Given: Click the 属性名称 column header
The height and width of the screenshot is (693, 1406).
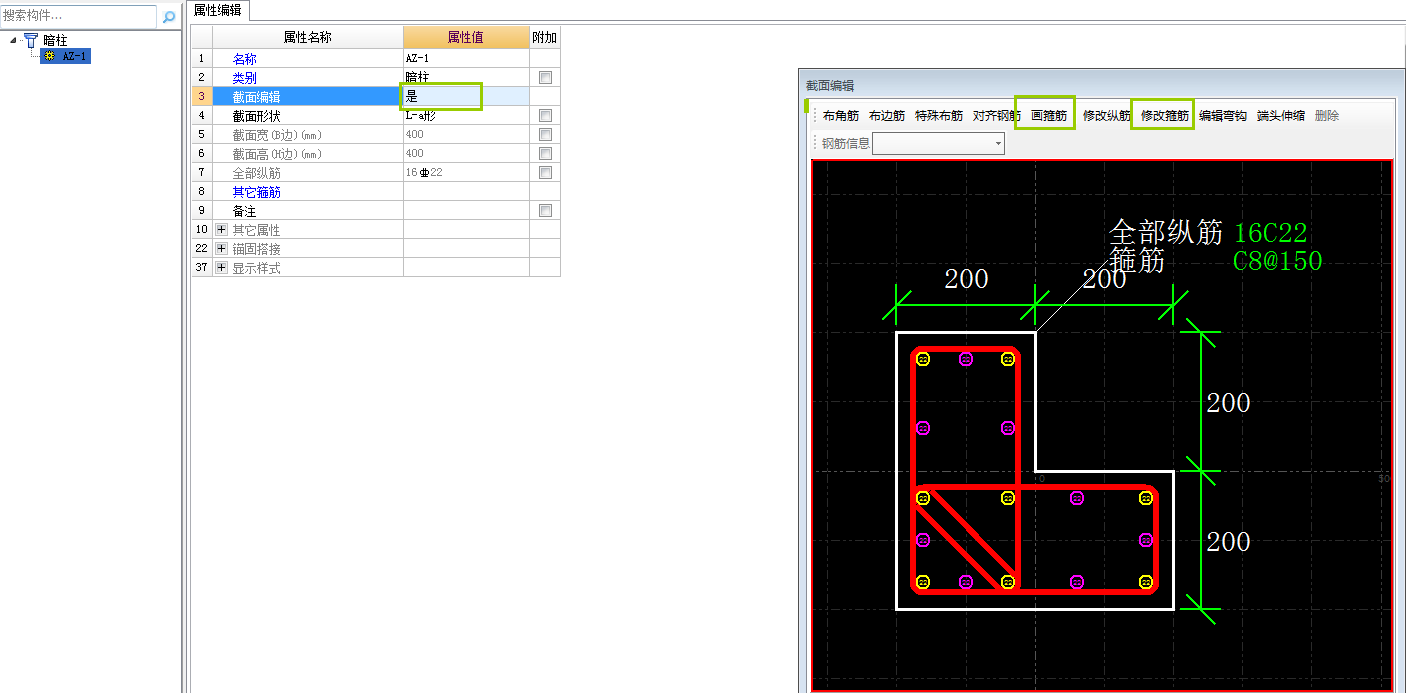Looking at the screenshot, I should point(307,37).
